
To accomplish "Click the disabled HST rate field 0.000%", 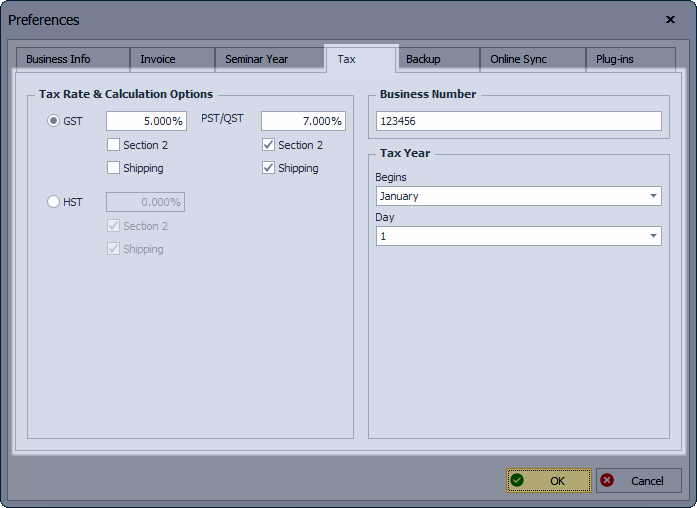I will click(x=145, y=202).
